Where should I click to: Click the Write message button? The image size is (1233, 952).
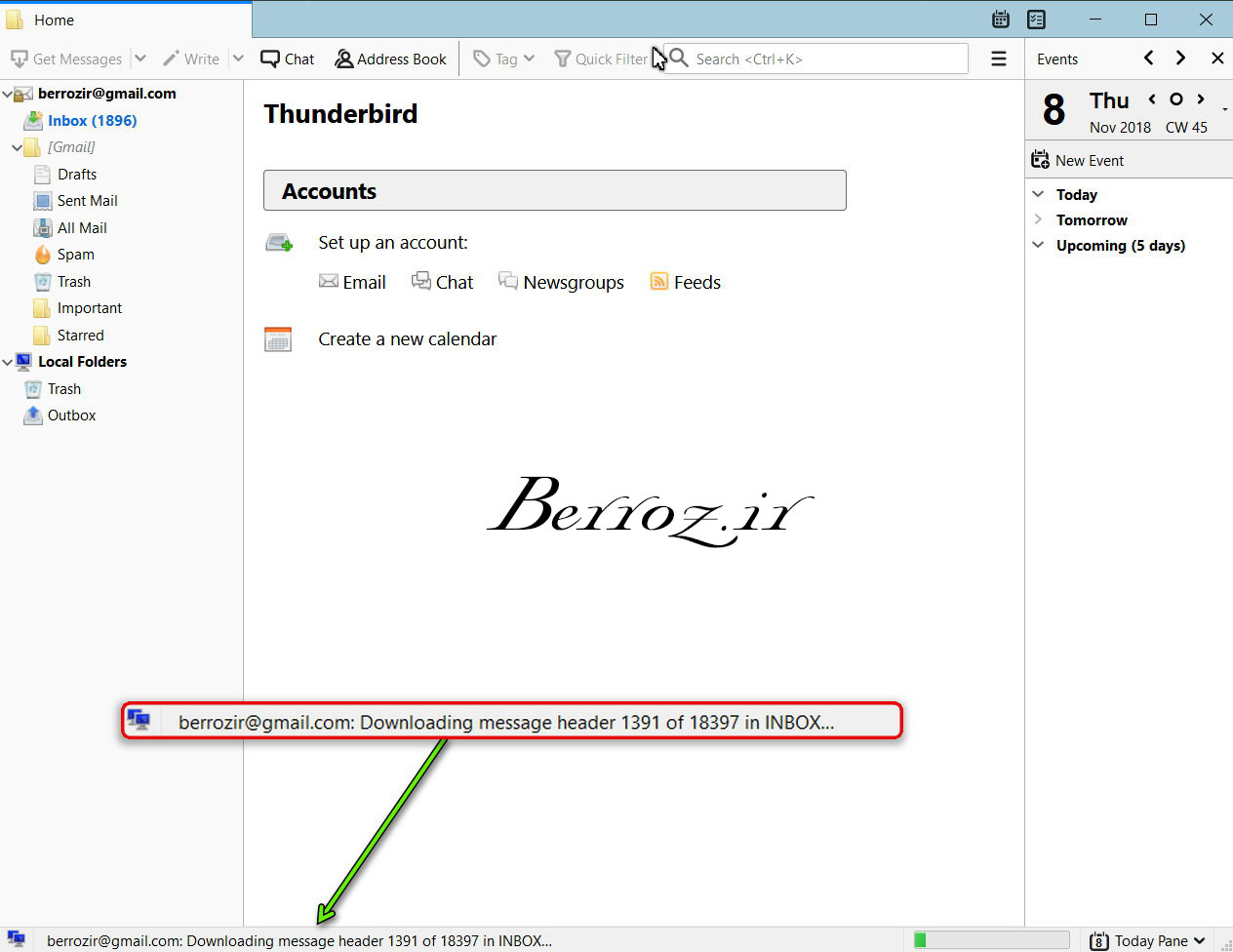(x=191, y=59)
